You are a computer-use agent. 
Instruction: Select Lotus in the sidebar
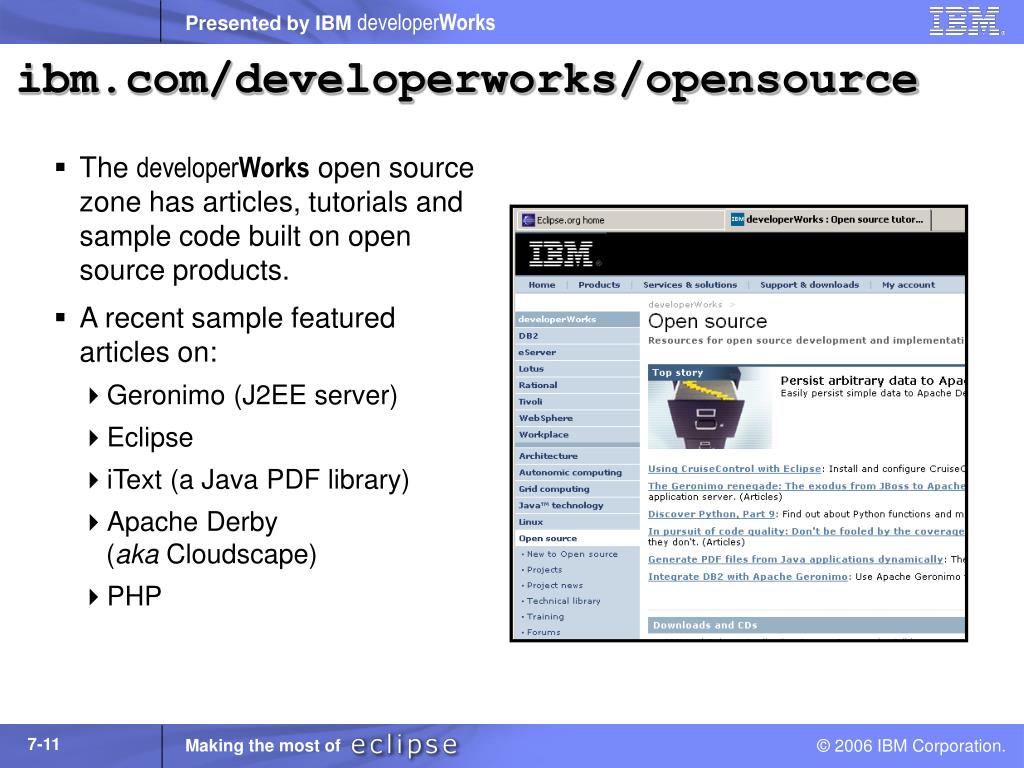pos(577,368)
